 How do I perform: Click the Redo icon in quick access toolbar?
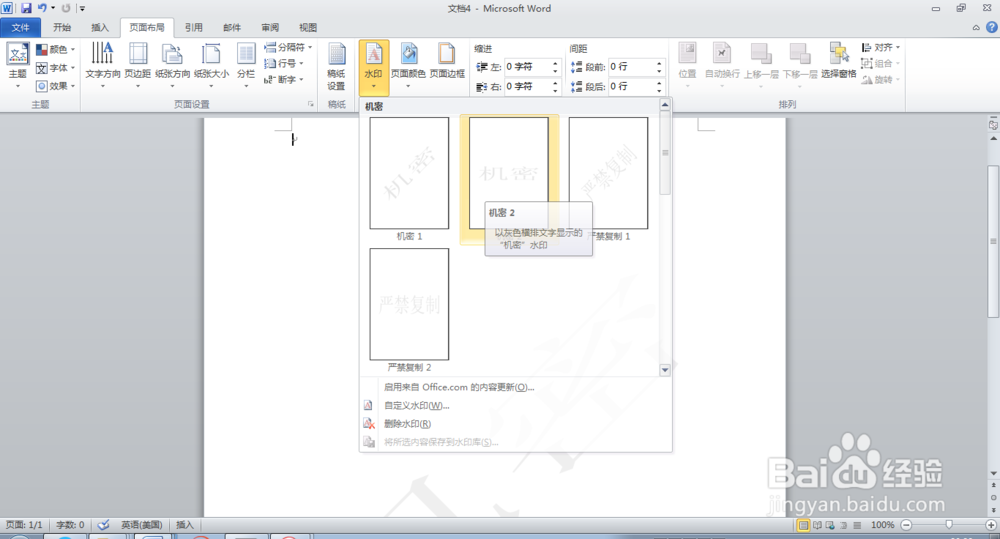pos(66,8)
